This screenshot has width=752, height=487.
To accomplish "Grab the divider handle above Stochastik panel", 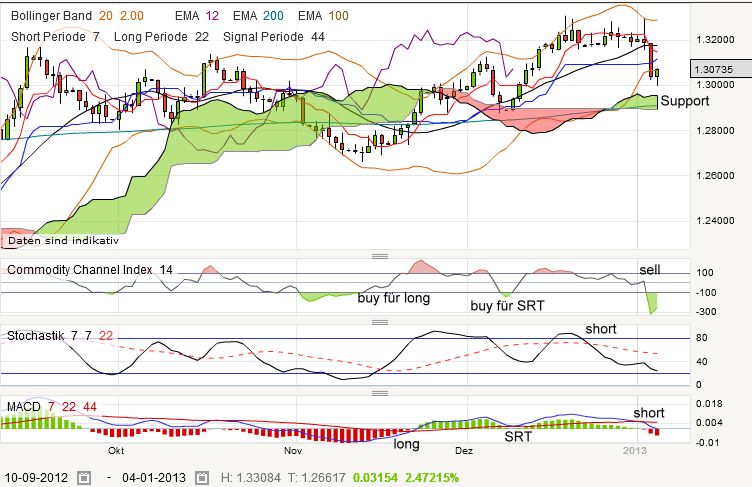I will 380,322.
